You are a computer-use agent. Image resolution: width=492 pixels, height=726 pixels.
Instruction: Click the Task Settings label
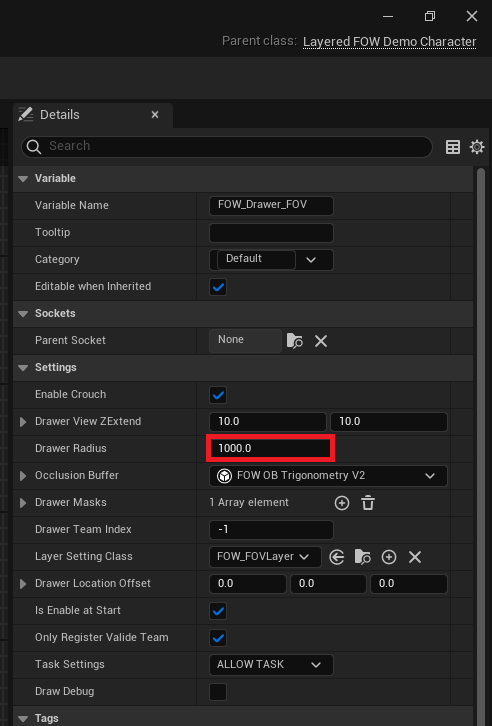click(x=70, y=664)
